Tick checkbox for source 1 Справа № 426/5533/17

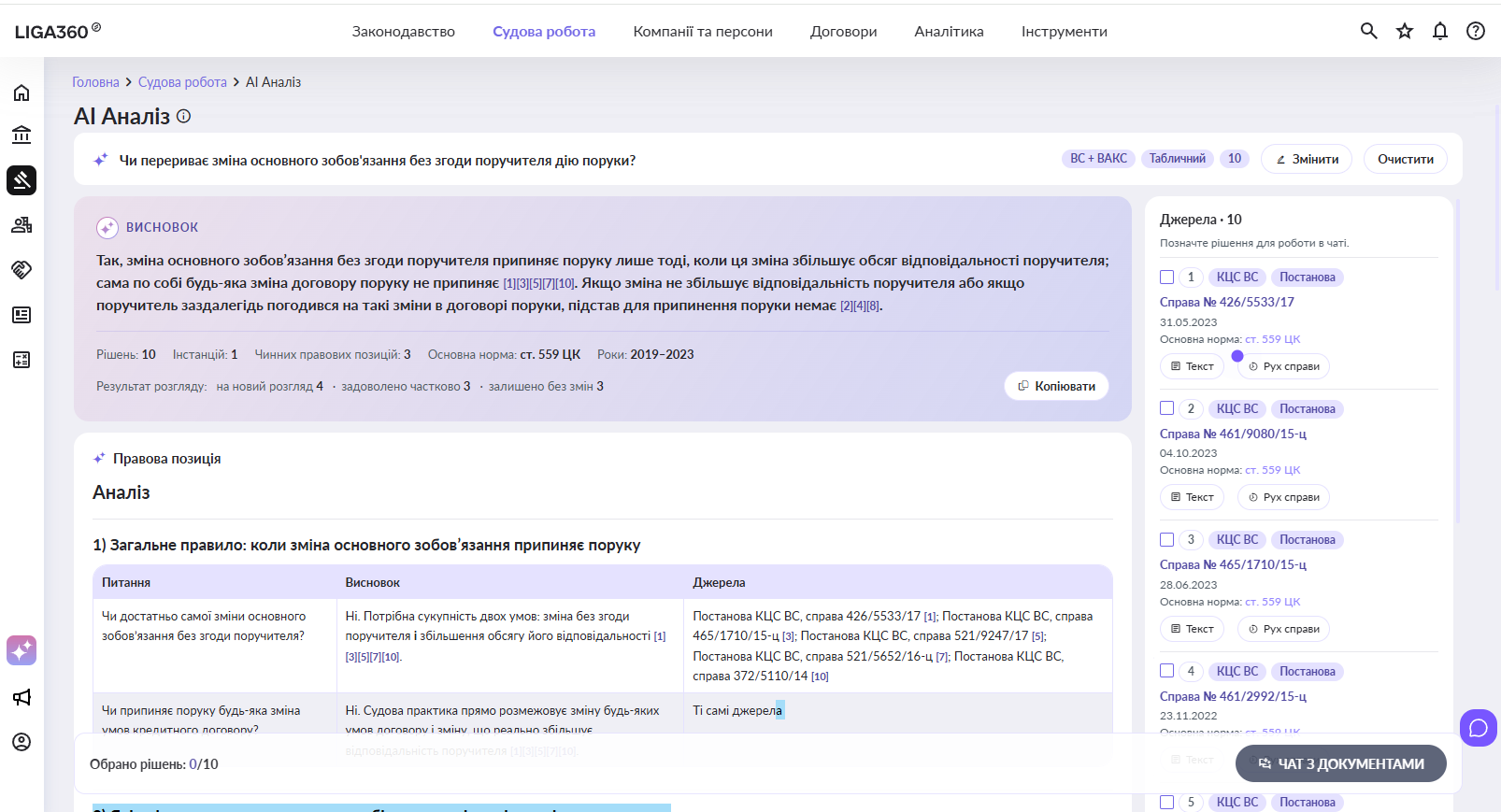tap(1166, 277)
